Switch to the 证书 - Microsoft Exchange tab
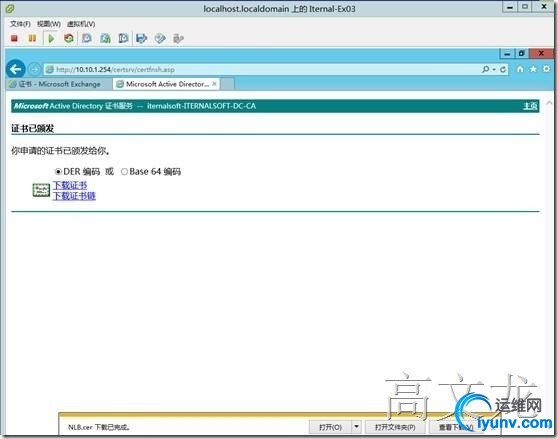Viewport: 558px width, 439px height. click(x=59, y=84)
